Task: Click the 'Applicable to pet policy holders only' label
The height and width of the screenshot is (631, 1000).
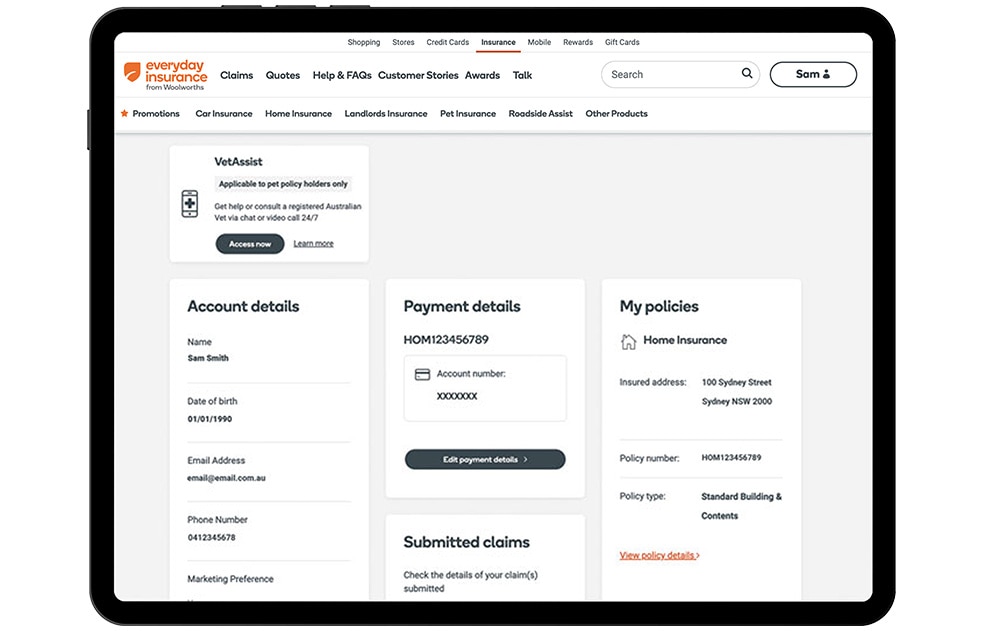Action: pyautogui.click(x=283, y=184)
